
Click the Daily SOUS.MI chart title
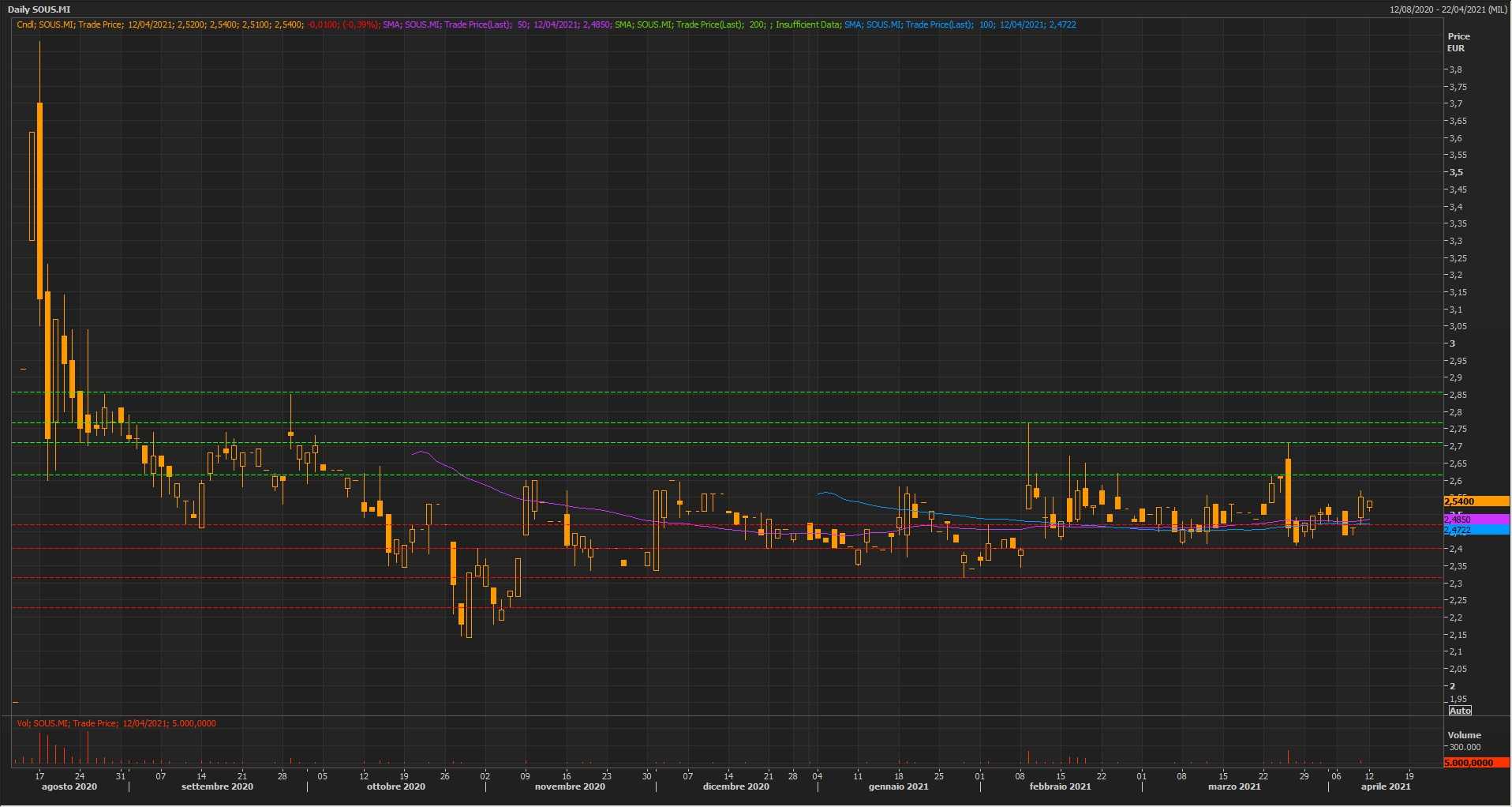(39, 9)
